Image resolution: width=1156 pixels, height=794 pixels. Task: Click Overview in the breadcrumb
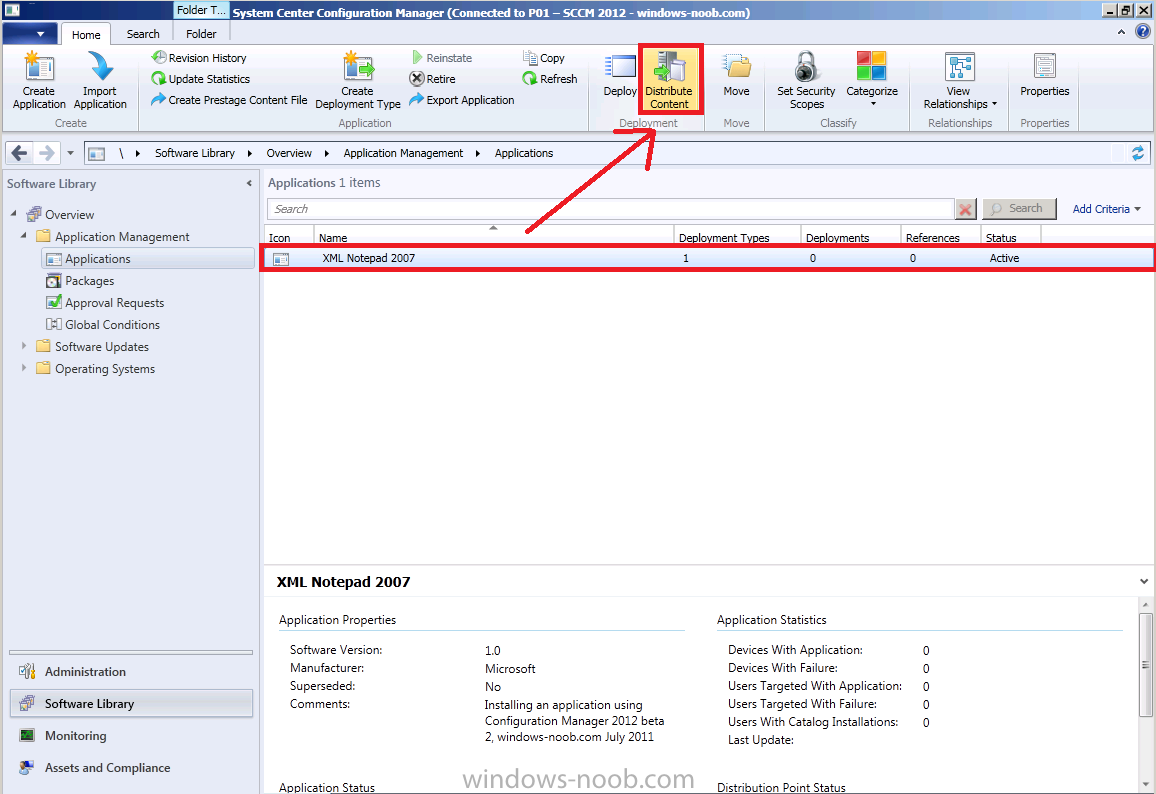tap(289, 153)
